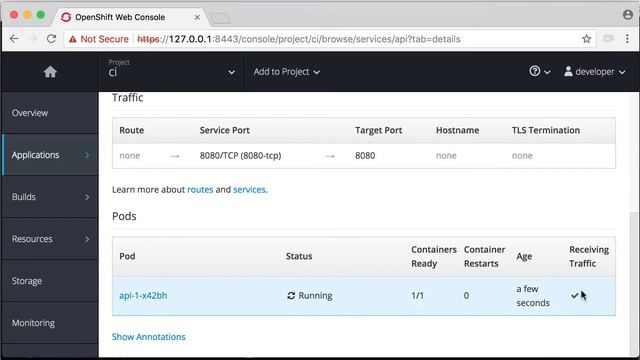Open the developer user menu
This screenshot has width=640, height=360.
tap(594, 72)
